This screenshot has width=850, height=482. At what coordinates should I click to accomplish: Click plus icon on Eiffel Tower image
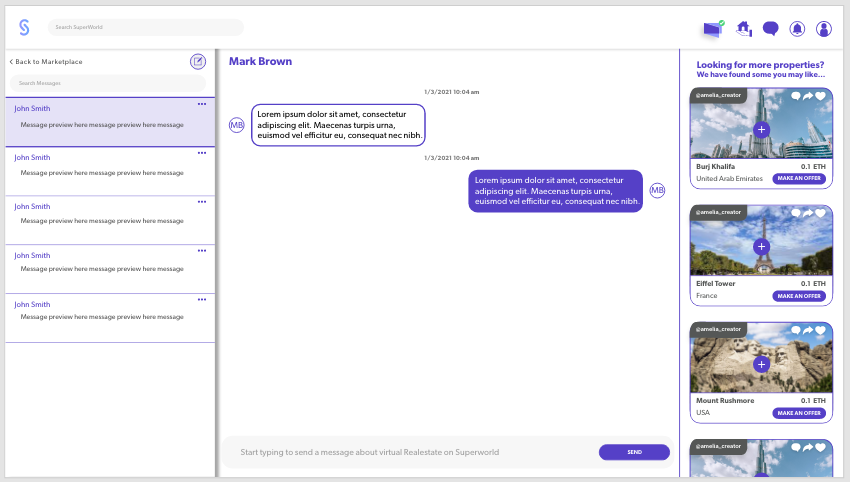click(761, 247)
